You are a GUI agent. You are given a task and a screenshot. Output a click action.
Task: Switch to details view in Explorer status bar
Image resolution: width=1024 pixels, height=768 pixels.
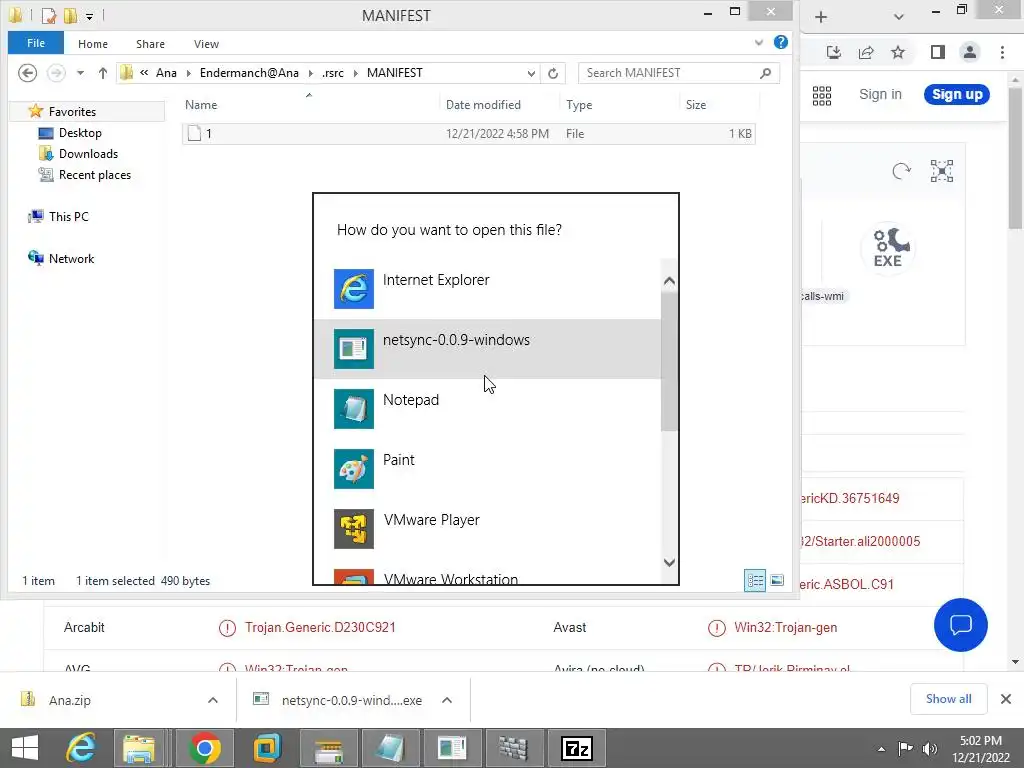point(755,581)
